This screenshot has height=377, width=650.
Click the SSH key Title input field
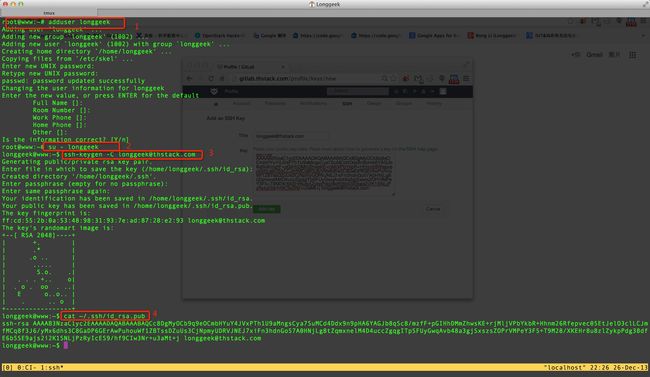[x=291, y=136]
